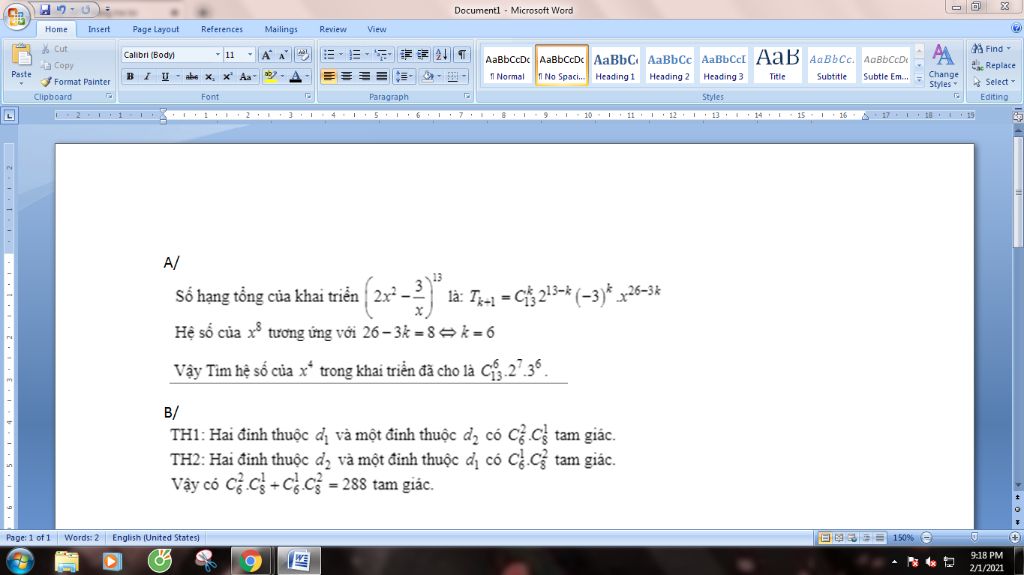
Task: Apply superscript formatting
Action: (227, 76)
